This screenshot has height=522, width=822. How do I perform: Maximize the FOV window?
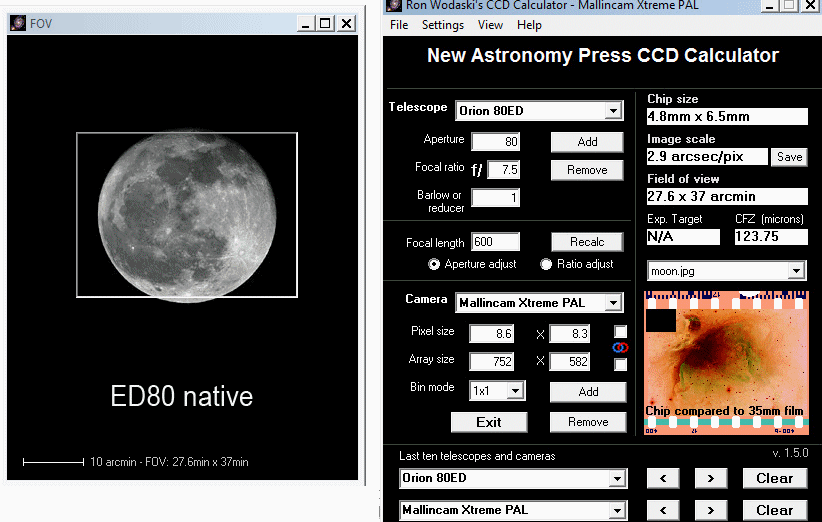coord(326,23)
